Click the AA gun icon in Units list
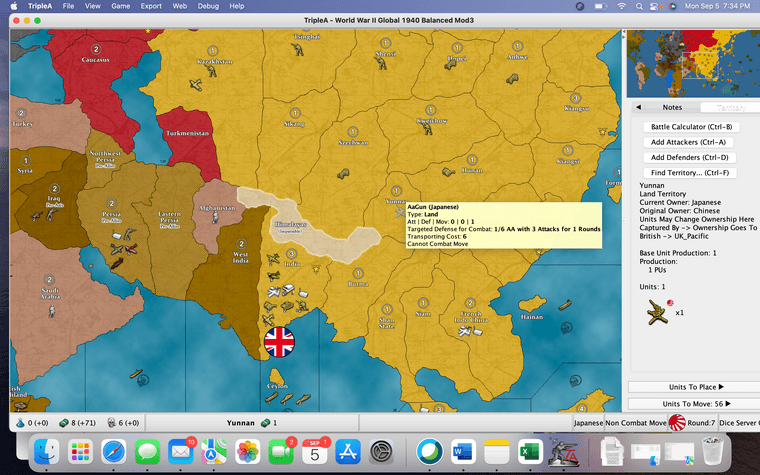The width and height of the screenshot is (760, 475). [x=658, y=311]
